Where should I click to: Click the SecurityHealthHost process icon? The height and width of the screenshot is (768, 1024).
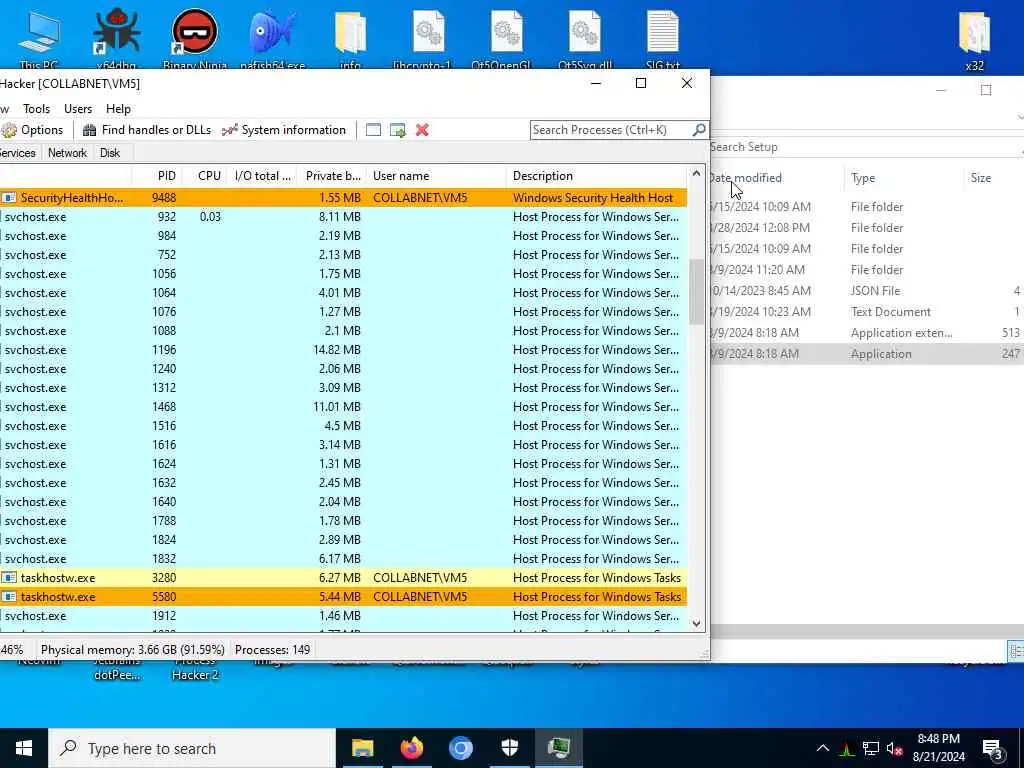click(x=8, y=198)
